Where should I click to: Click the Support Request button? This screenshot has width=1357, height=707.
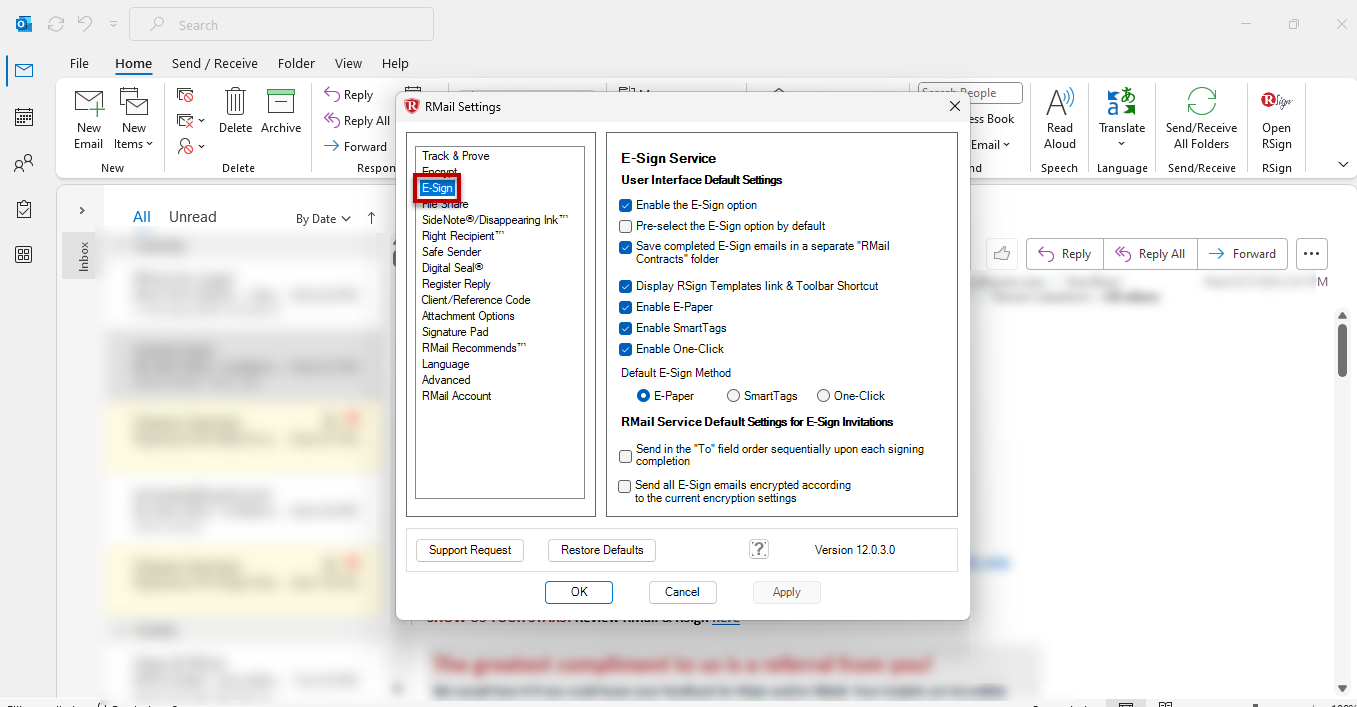[x=470, y=550]
